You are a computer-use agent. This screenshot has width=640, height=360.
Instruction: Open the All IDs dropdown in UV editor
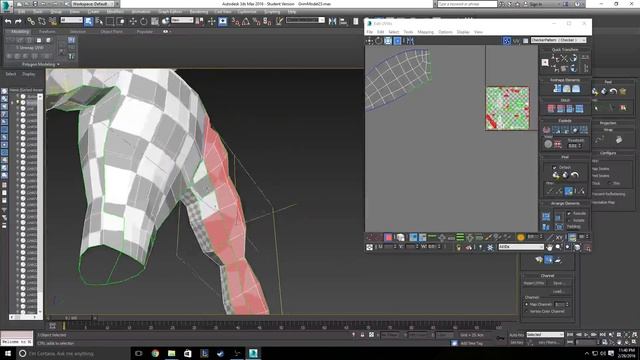(521, 247)
